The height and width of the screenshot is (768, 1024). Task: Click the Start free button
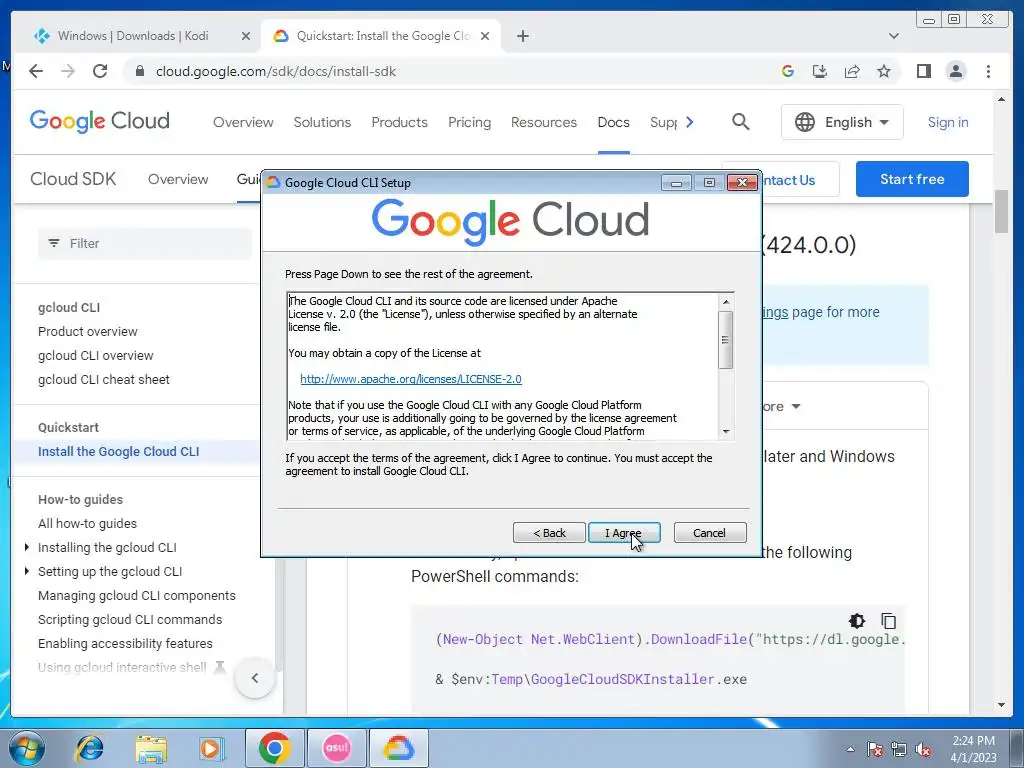912,179
